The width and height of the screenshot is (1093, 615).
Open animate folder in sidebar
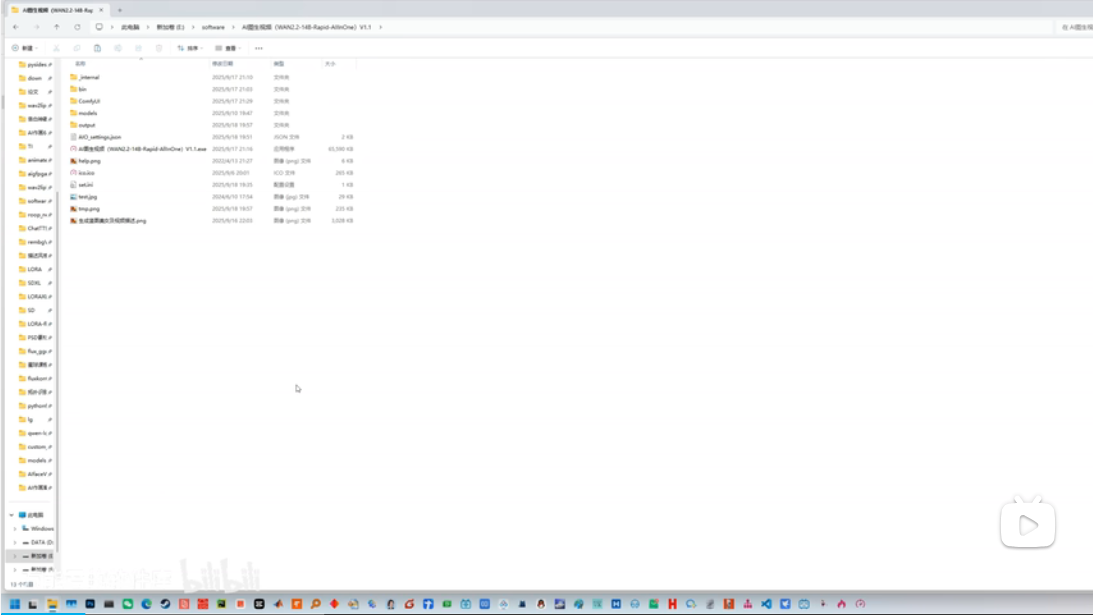[x=35, y=160]
